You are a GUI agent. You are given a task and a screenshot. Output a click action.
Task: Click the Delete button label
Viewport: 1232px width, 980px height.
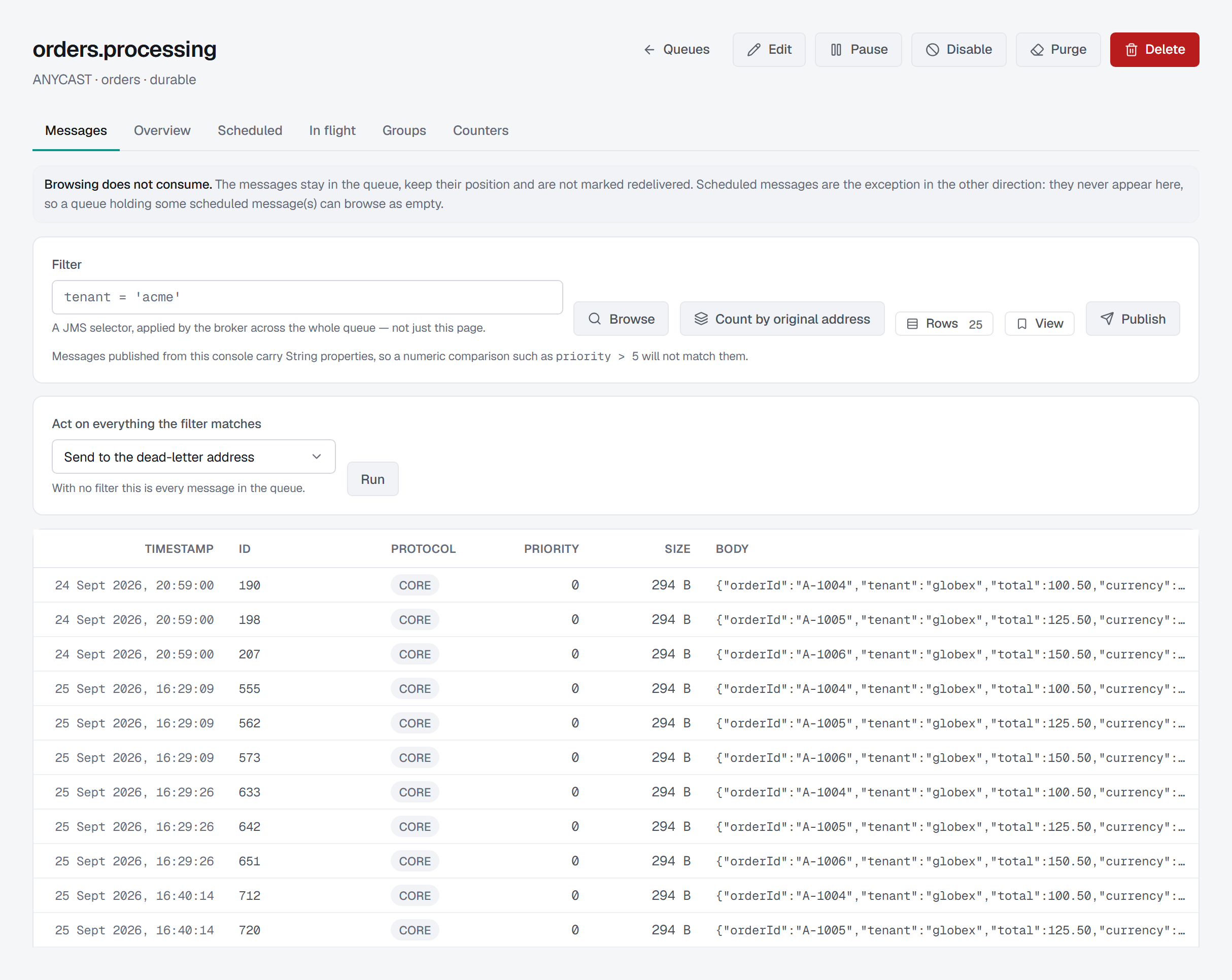[x=1165, y=50]
